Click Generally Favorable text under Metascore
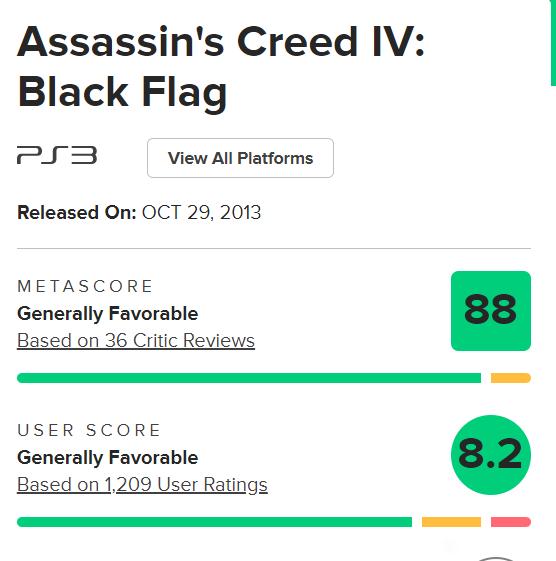Image resolution: width=556 pixels, height=561 pixels. [107, 314]
